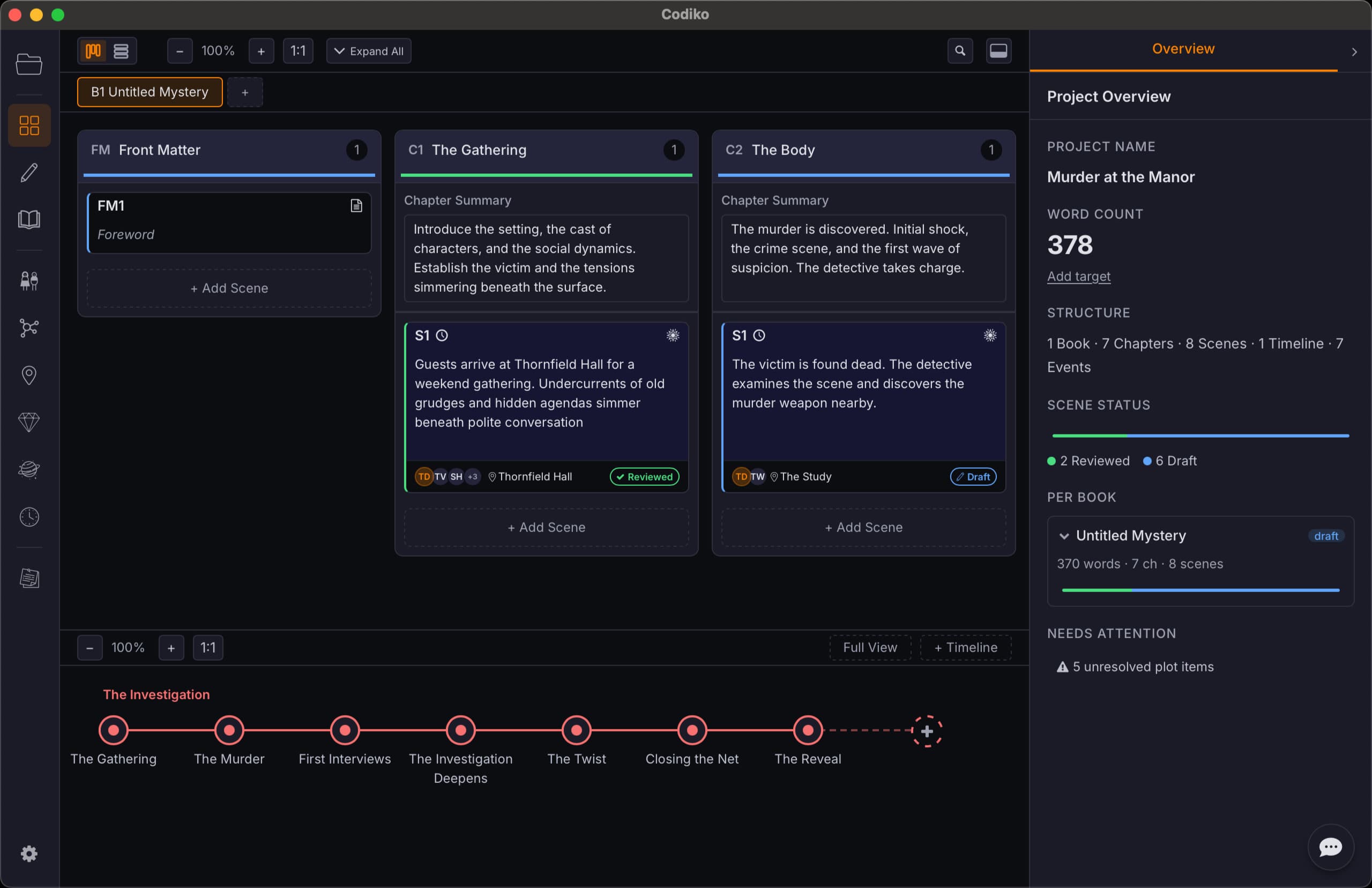
Task: Click The Study location tag
Action: point(801,476)
